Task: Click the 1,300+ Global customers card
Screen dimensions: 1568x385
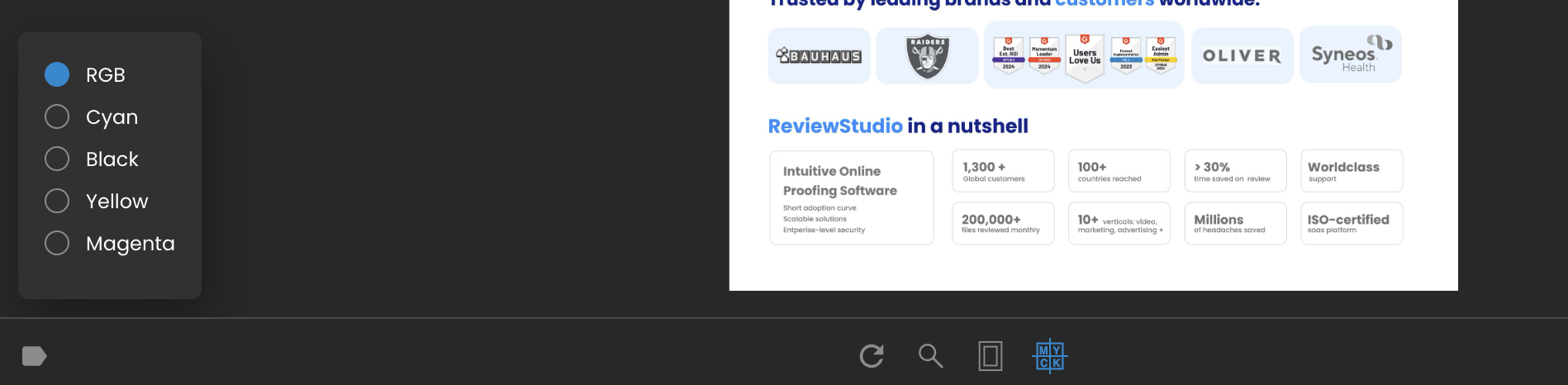Action: pos(1003,171)
